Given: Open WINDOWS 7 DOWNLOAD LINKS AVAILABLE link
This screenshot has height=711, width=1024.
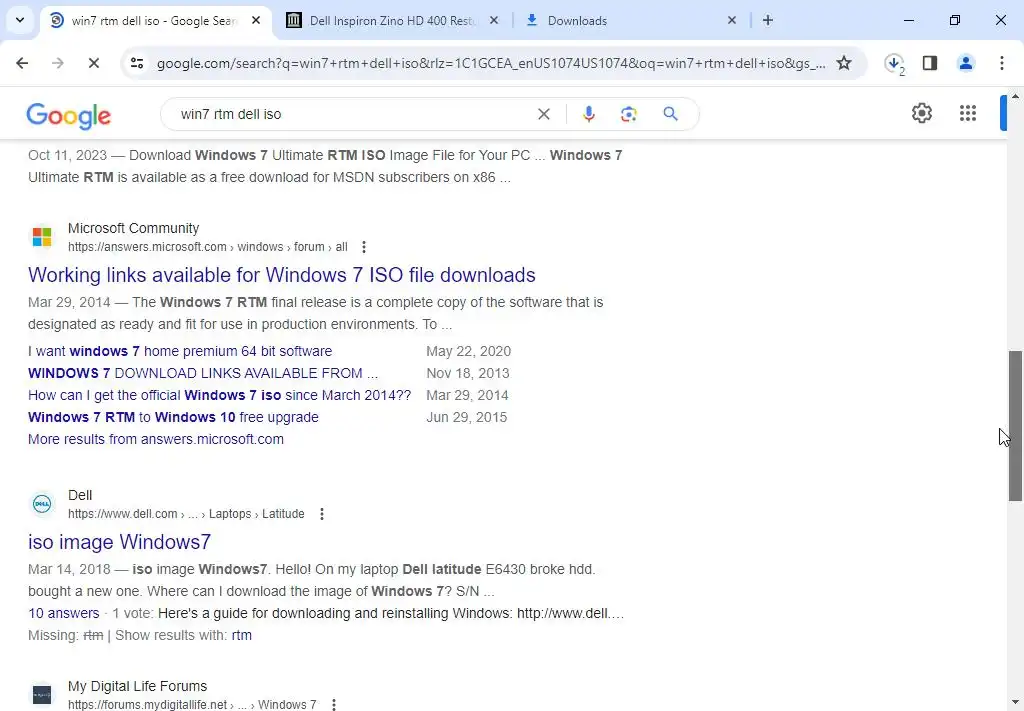Looking at the screenshot, I should pos(203,373).
